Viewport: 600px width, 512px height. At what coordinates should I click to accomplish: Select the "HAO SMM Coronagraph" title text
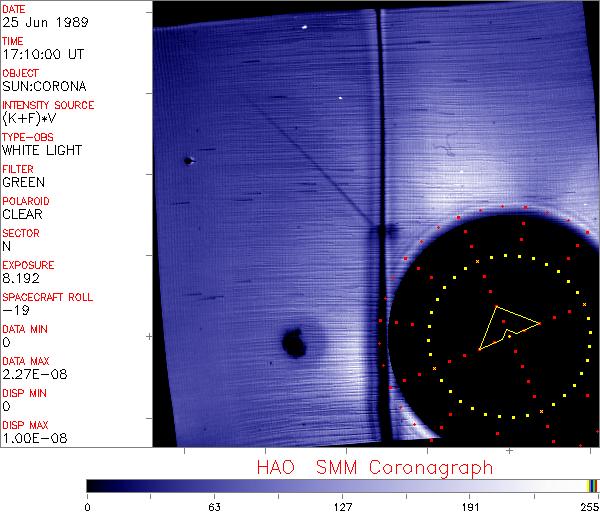(x=374, y=467)
